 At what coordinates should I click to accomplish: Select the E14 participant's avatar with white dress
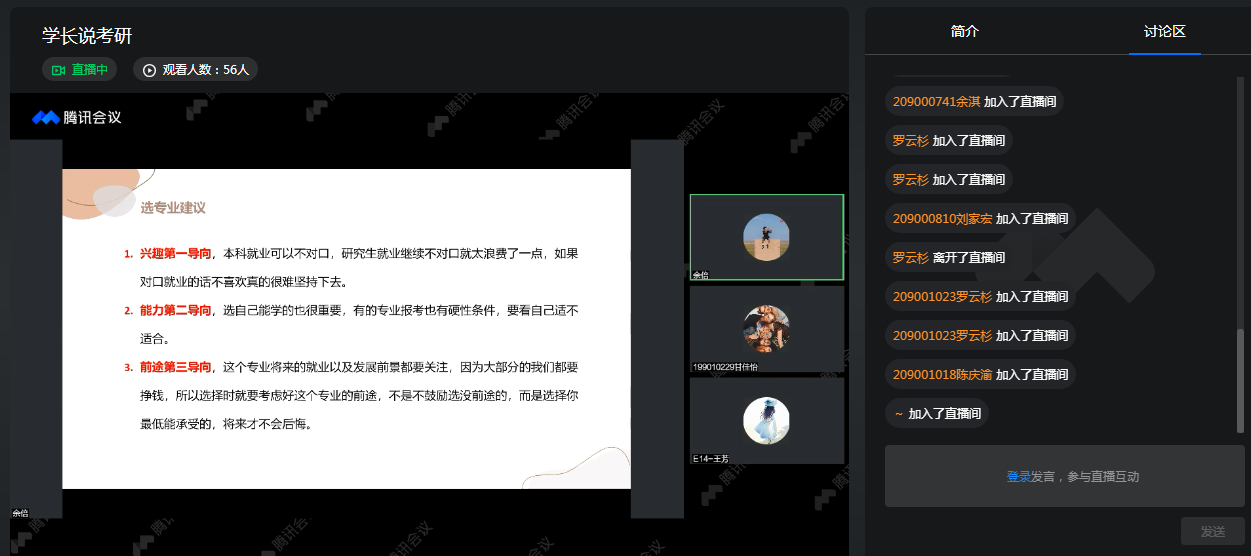(766, 421)
